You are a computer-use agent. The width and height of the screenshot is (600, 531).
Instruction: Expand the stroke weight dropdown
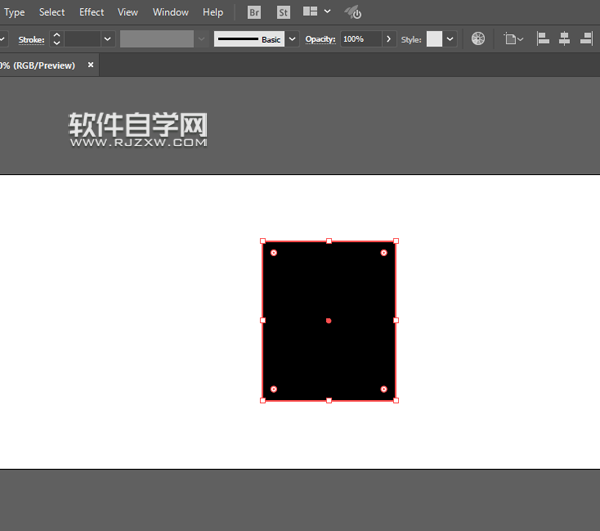click(108, 39)
